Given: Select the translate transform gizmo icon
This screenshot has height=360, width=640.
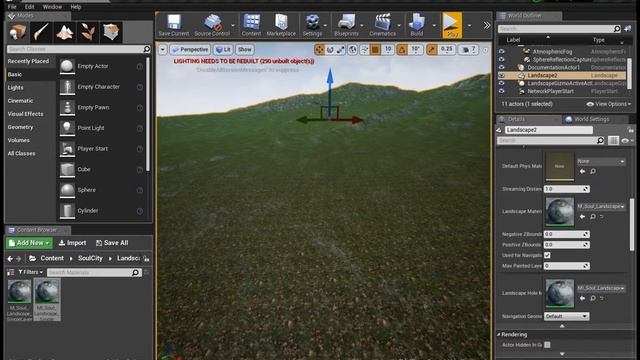Looking at the screenshot, I should 319,50.
